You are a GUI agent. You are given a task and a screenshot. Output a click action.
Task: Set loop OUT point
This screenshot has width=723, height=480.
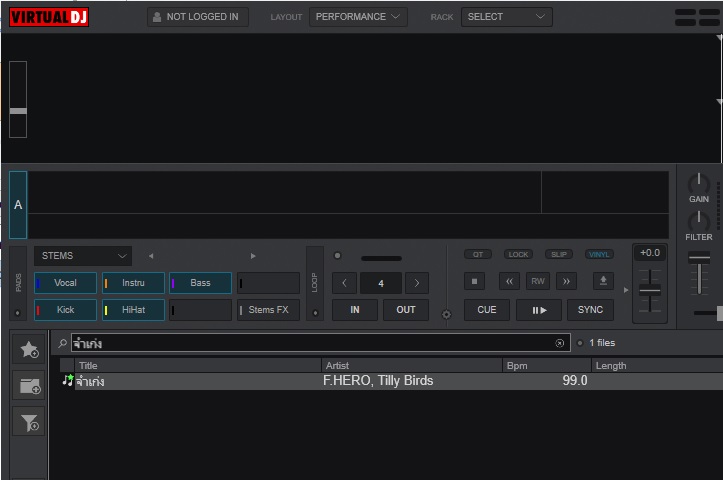tap(406, 310)
